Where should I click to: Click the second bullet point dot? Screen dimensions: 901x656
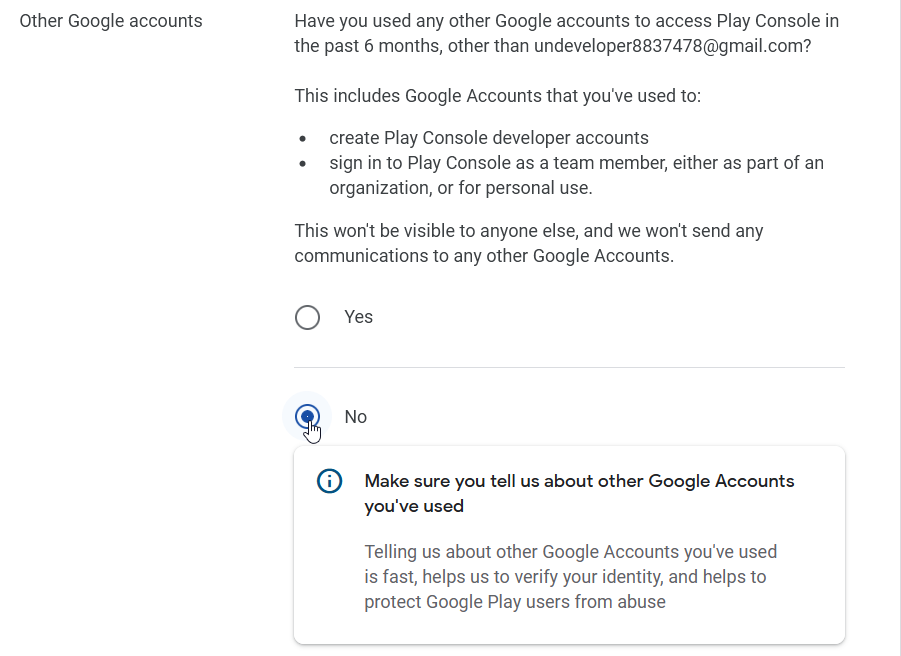point(303,164)
